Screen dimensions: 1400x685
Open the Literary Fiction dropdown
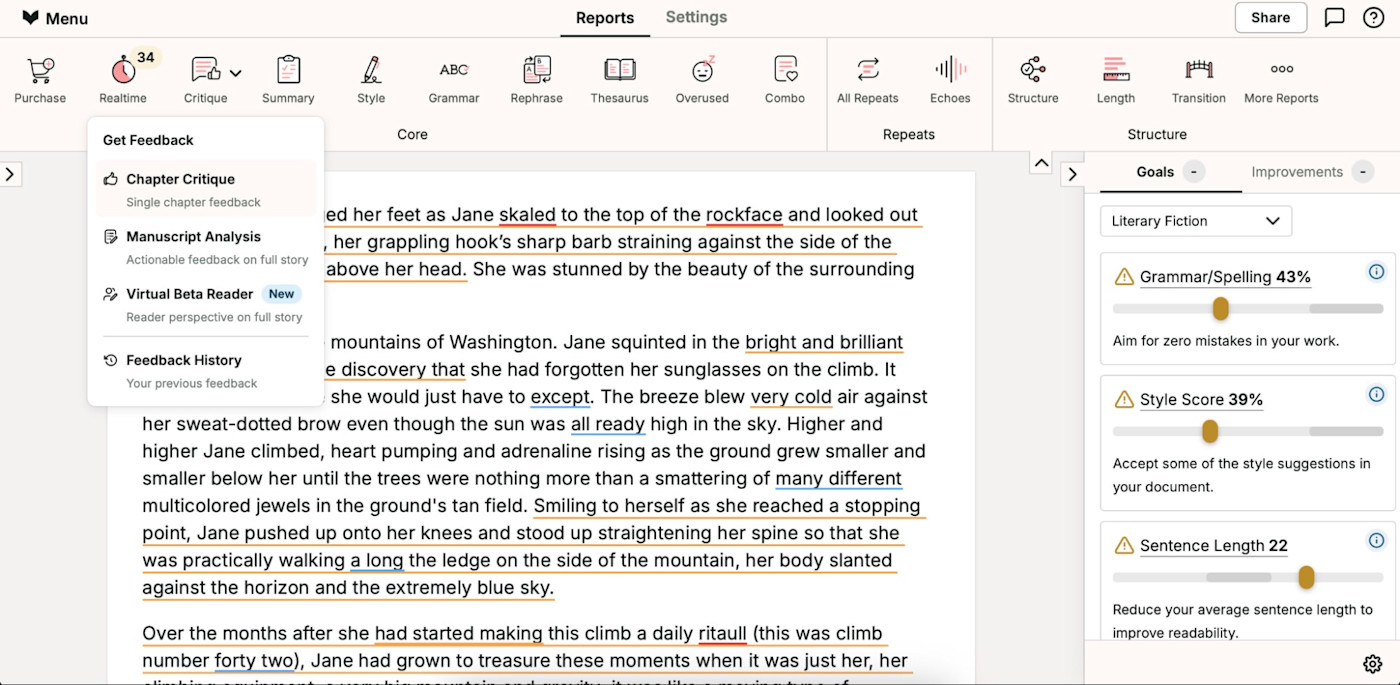(1196, 221)
